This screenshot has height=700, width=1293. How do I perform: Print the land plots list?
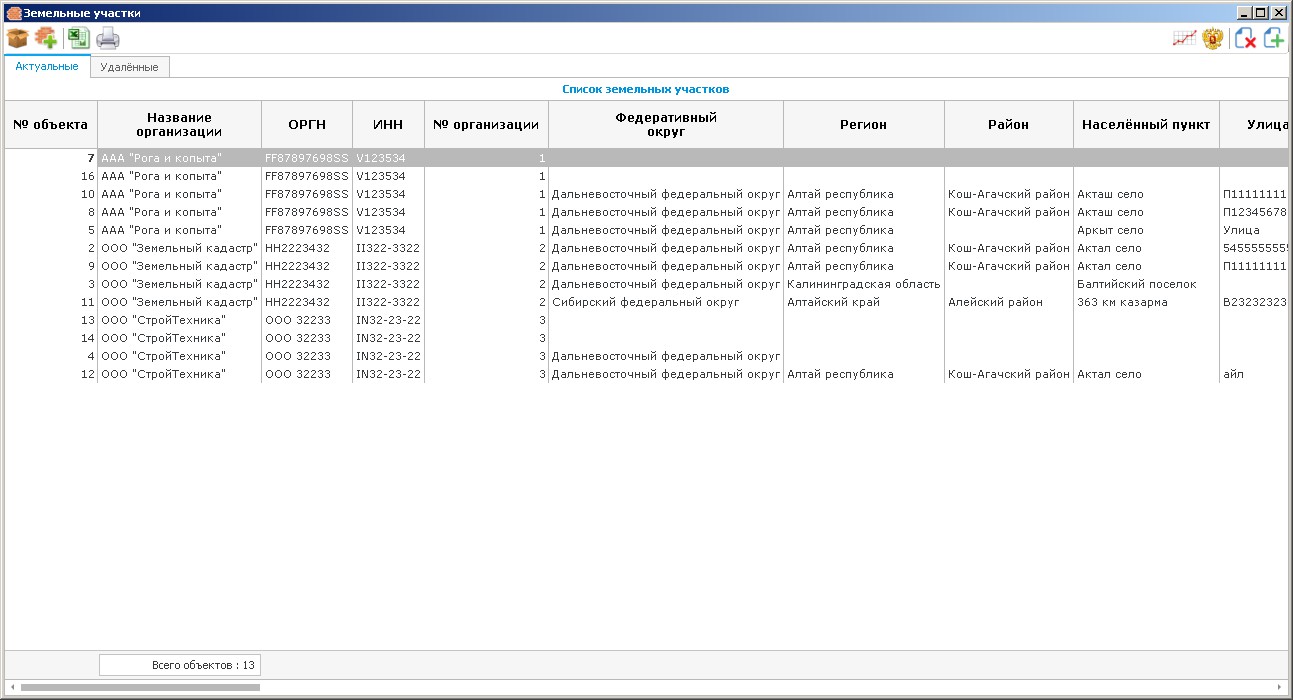tap(108, 40)
